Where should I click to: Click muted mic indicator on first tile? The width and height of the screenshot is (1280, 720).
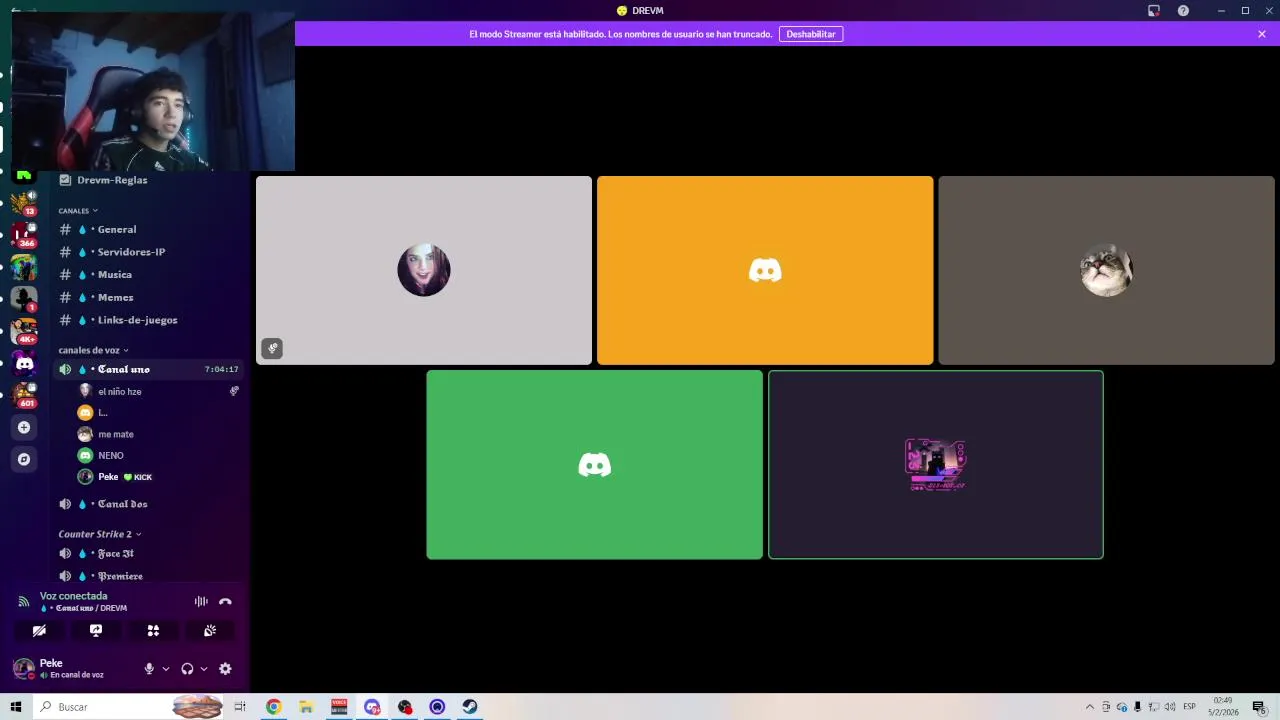click(x=272, y=348)
